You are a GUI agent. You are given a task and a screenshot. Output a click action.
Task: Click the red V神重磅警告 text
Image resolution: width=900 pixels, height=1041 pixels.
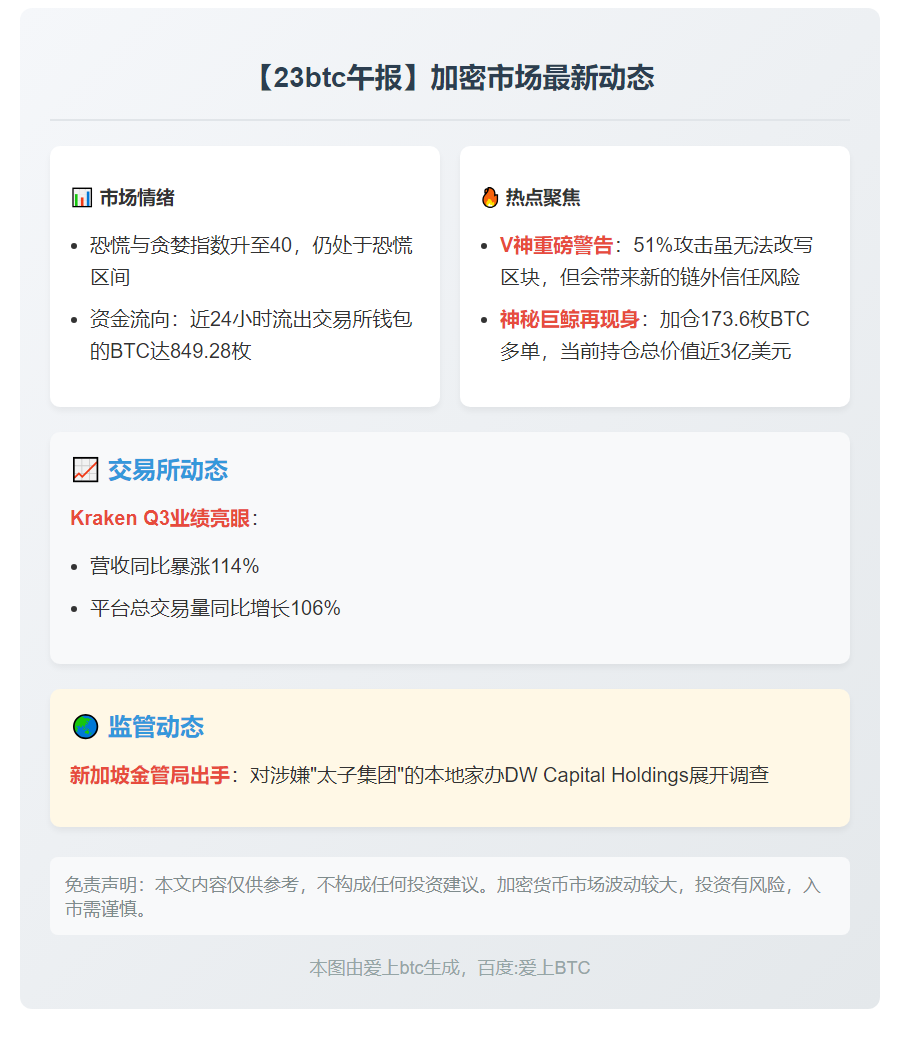click(556, 246)
